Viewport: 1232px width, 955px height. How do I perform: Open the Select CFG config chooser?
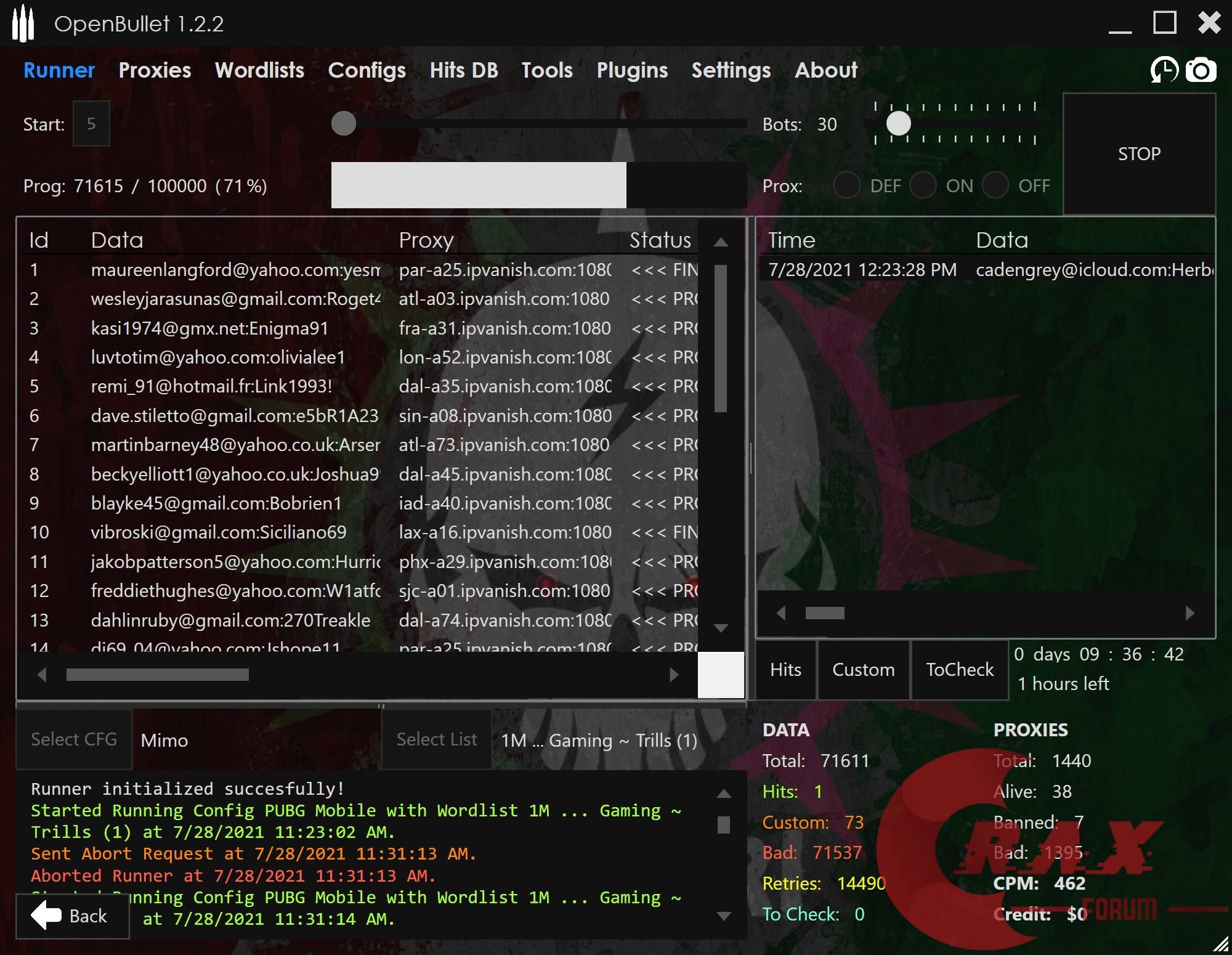click(74, 739)
